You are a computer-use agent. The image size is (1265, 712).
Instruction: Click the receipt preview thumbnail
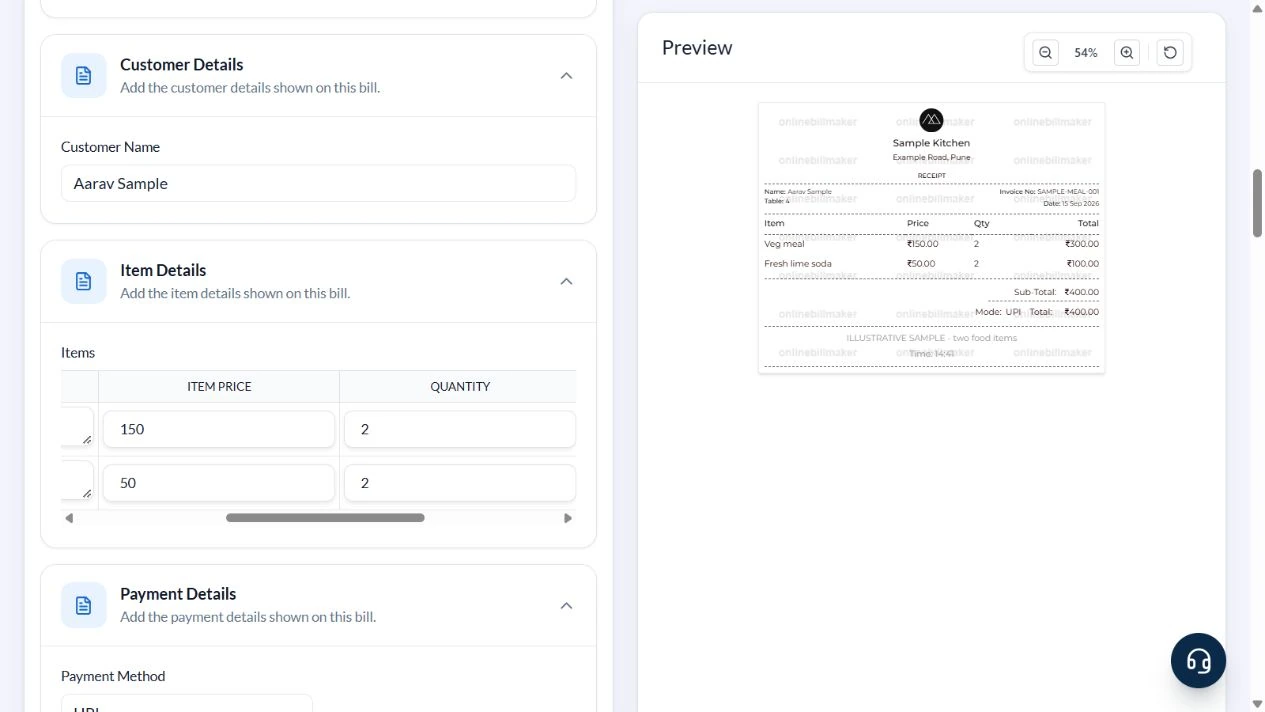click(931, 238)
